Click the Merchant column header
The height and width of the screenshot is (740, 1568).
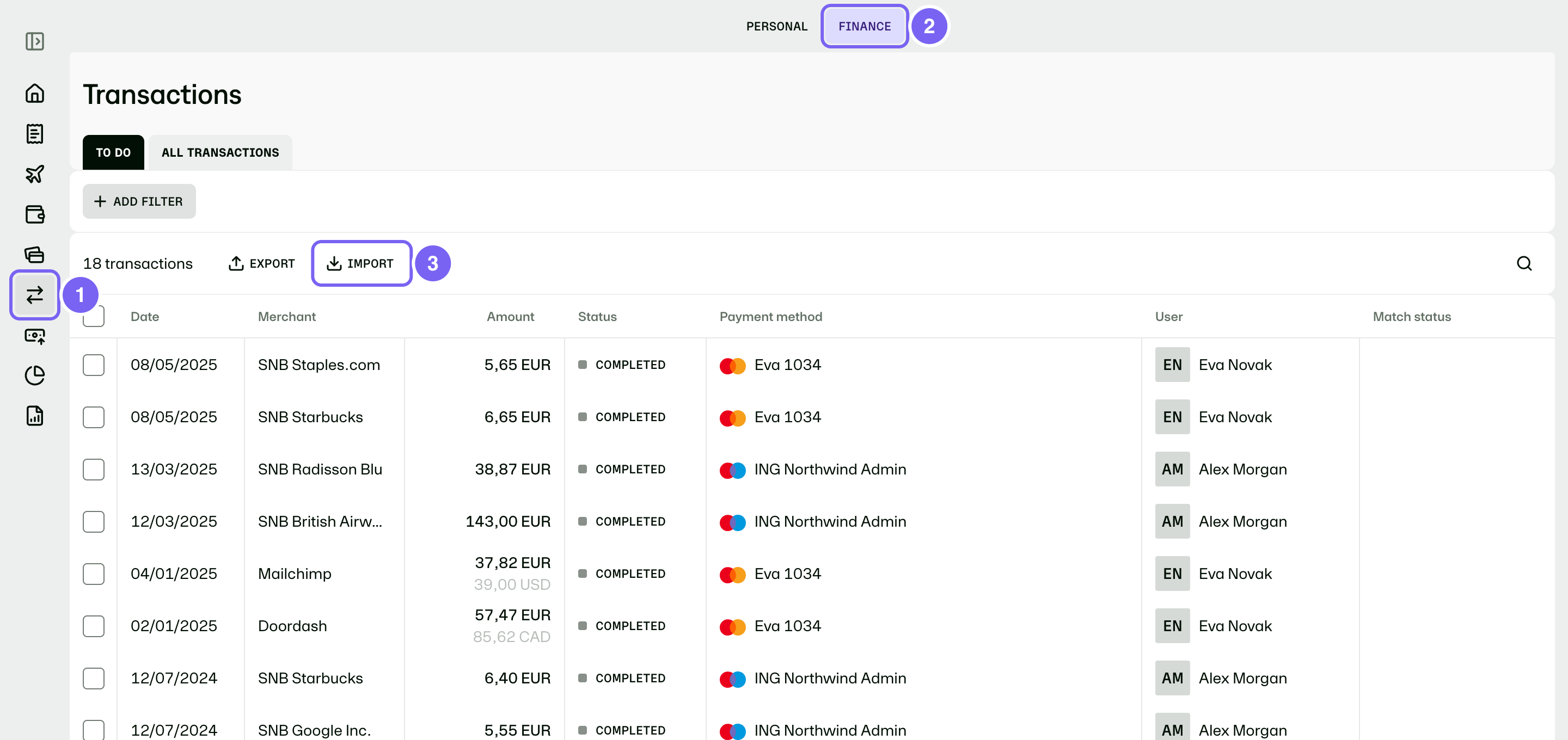pos(287,317)
